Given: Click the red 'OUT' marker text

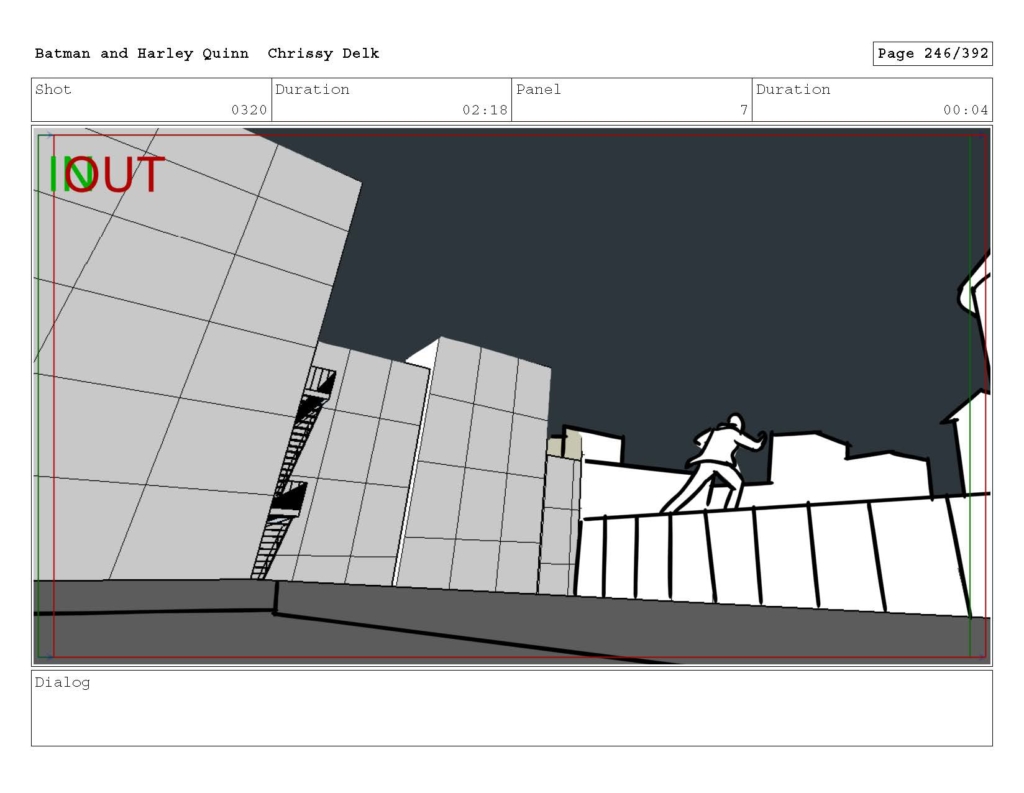Looking at the screenshot, I should 116,174.
